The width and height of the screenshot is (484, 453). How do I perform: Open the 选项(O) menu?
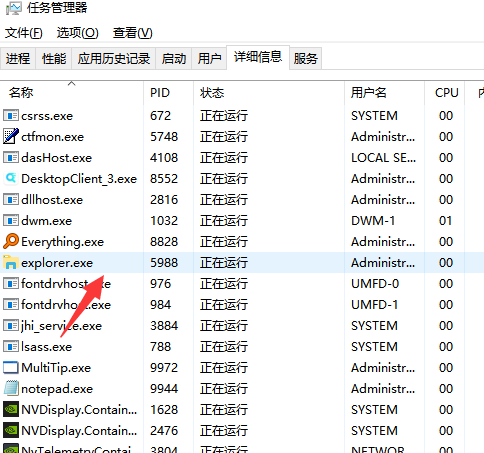77,33
